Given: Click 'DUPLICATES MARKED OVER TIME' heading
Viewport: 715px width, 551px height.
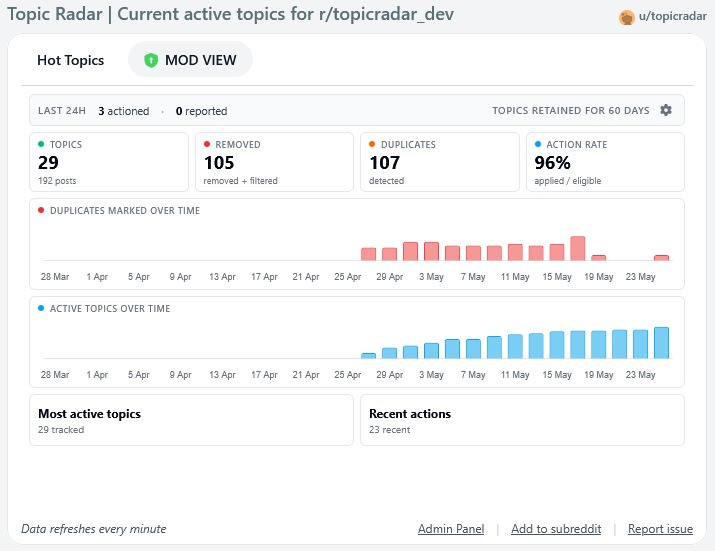Looking at the screenshot, I should pos(125,210).
